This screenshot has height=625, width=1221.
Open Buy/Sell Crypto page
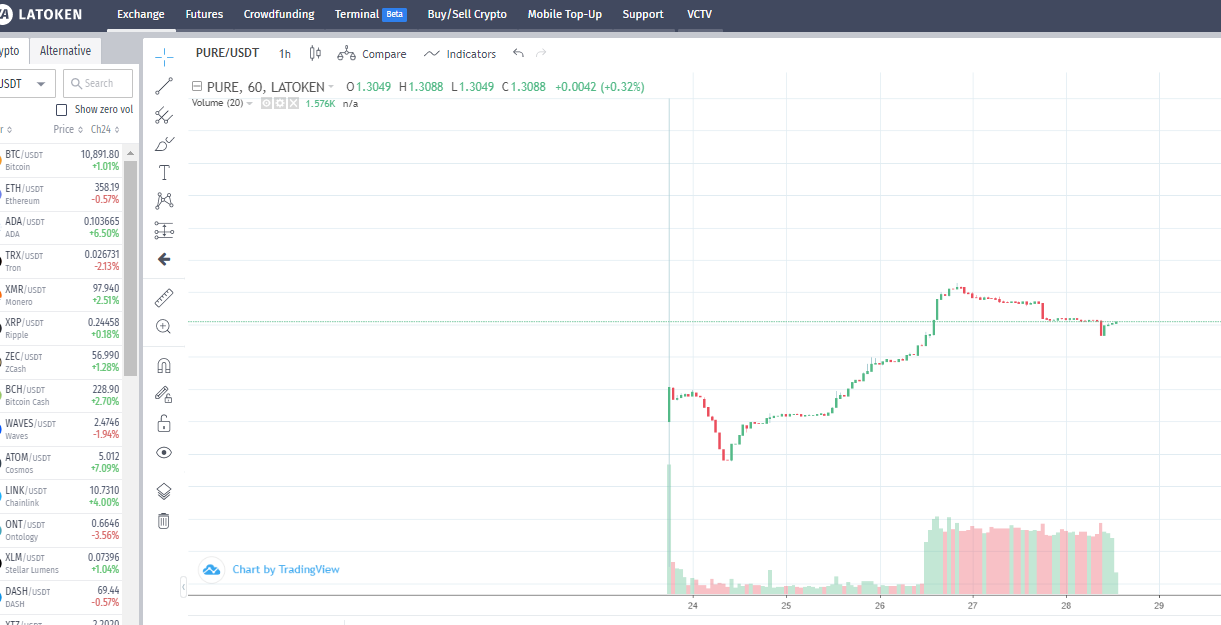[x=467, y=14]
